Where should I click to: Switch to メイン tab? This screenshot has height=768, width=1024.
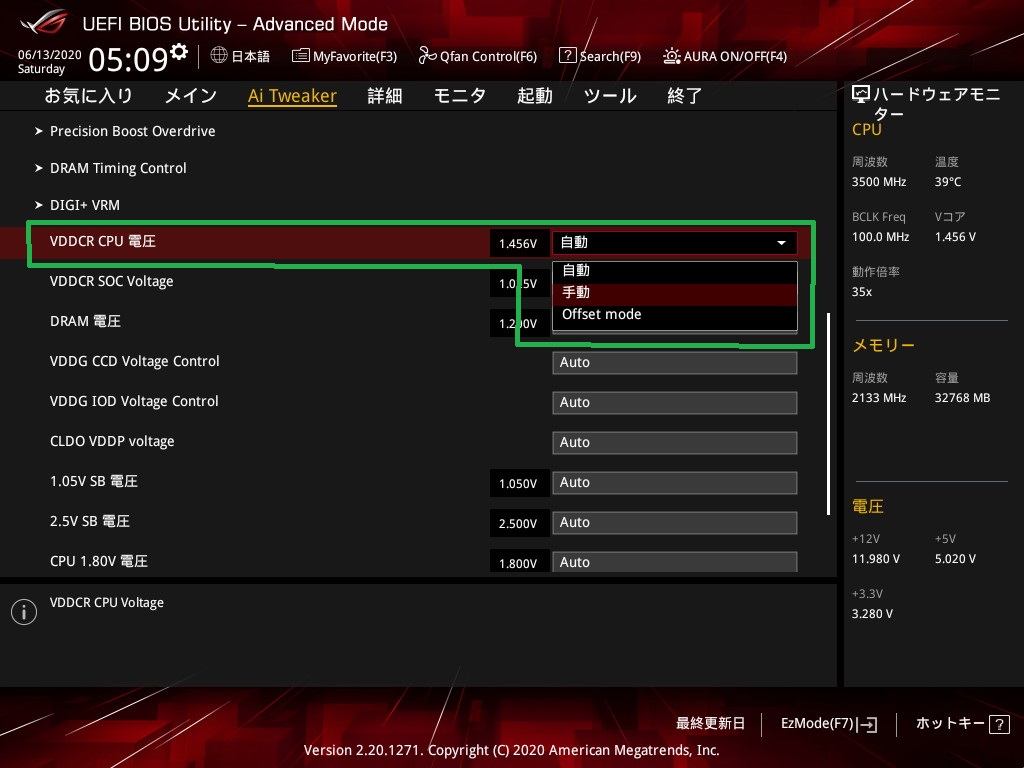(191, 95)
